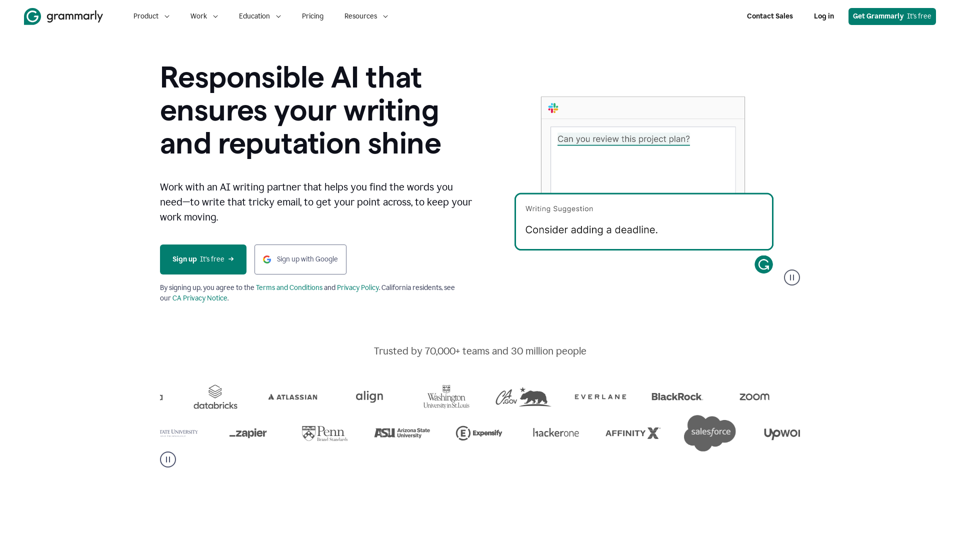Click the Penn logo

(324, 433)
